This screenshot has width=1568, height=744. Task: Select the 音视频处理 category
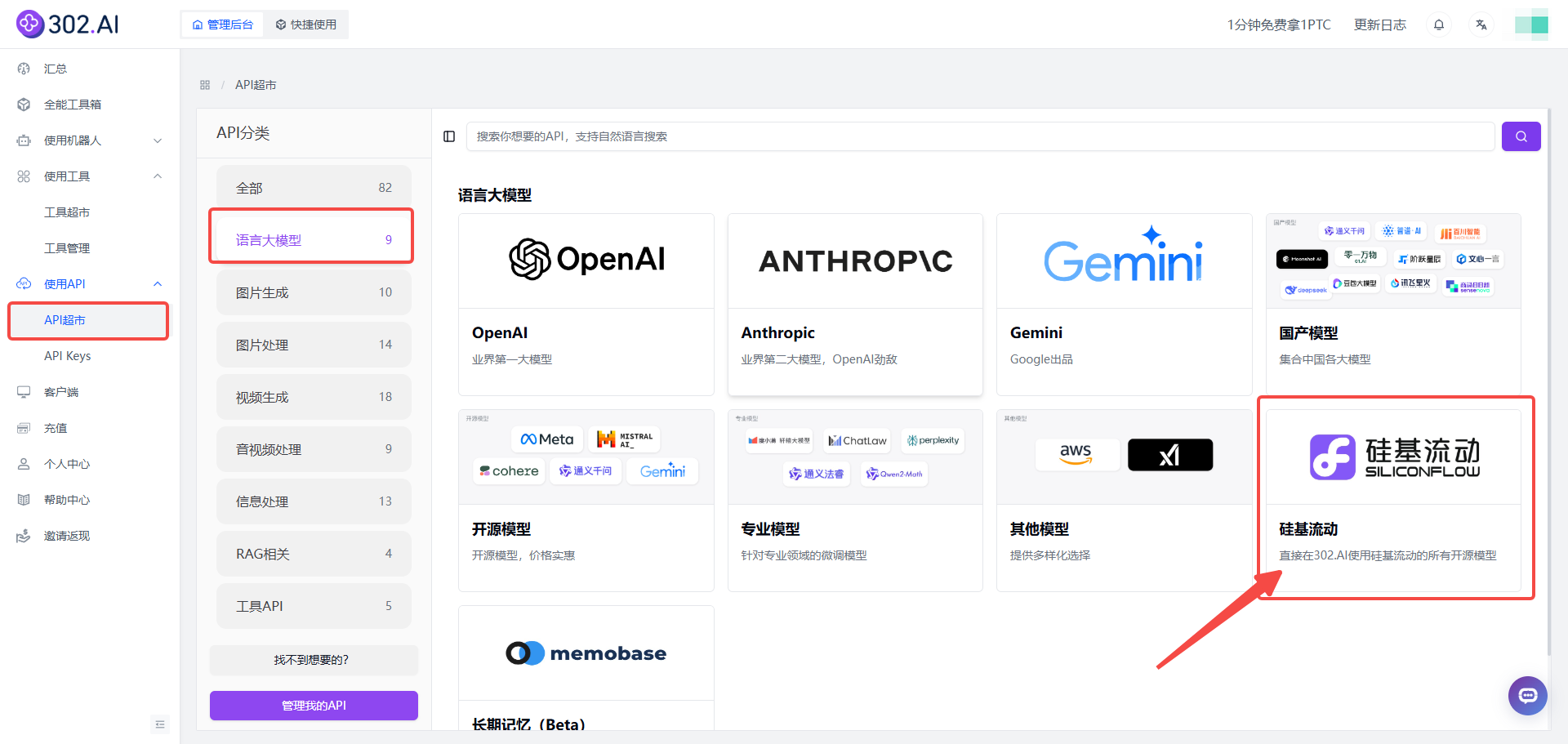(x=314, y=449)
